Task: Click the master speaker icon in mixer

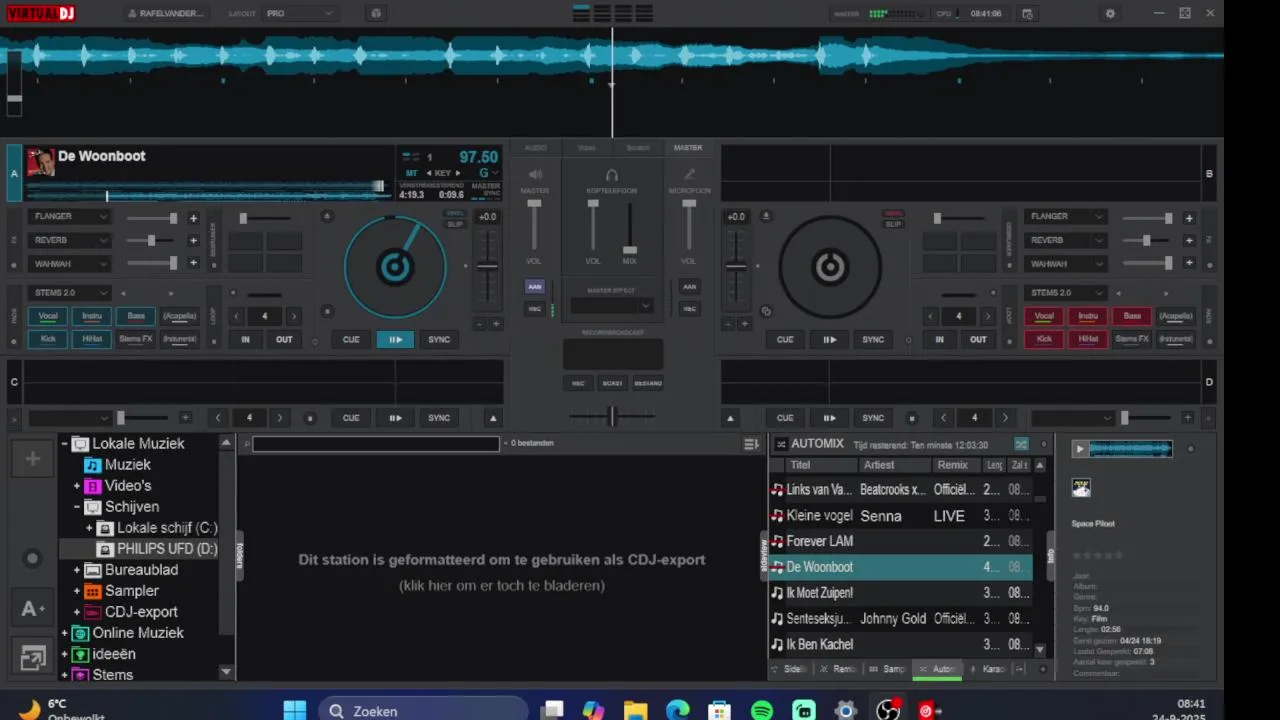Action: click(535, 175)
